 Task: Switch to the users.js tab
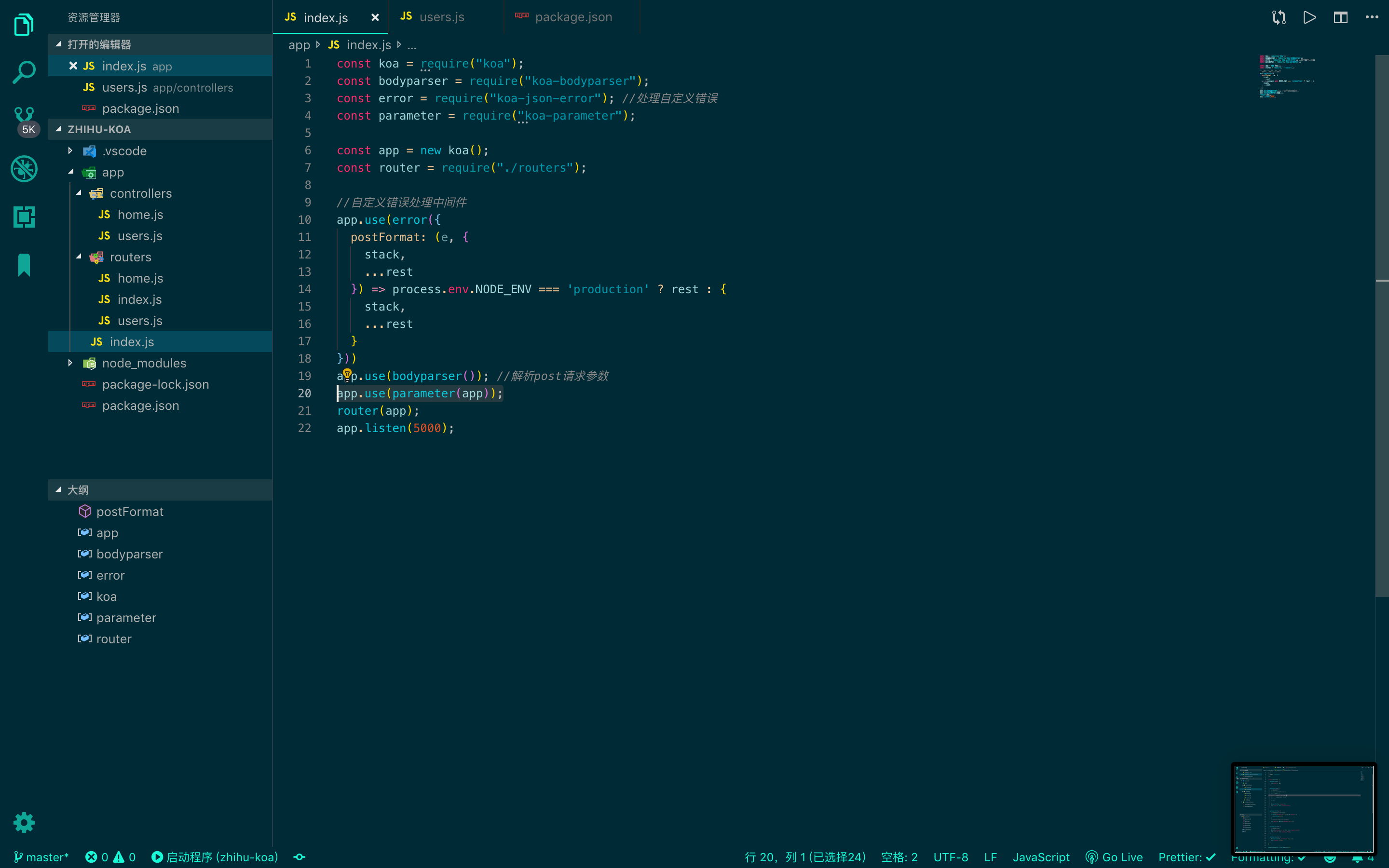tap(441, 17)
